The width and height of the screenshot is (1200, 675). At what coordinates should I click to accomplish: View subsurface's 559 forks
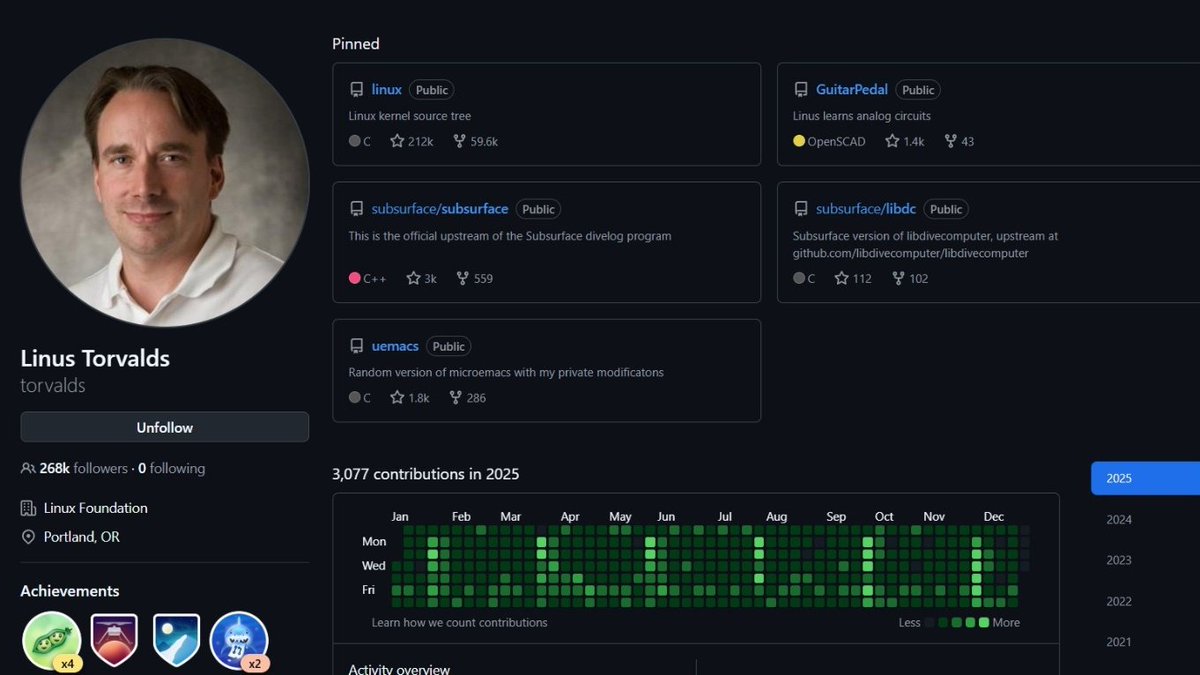point(474,278)
